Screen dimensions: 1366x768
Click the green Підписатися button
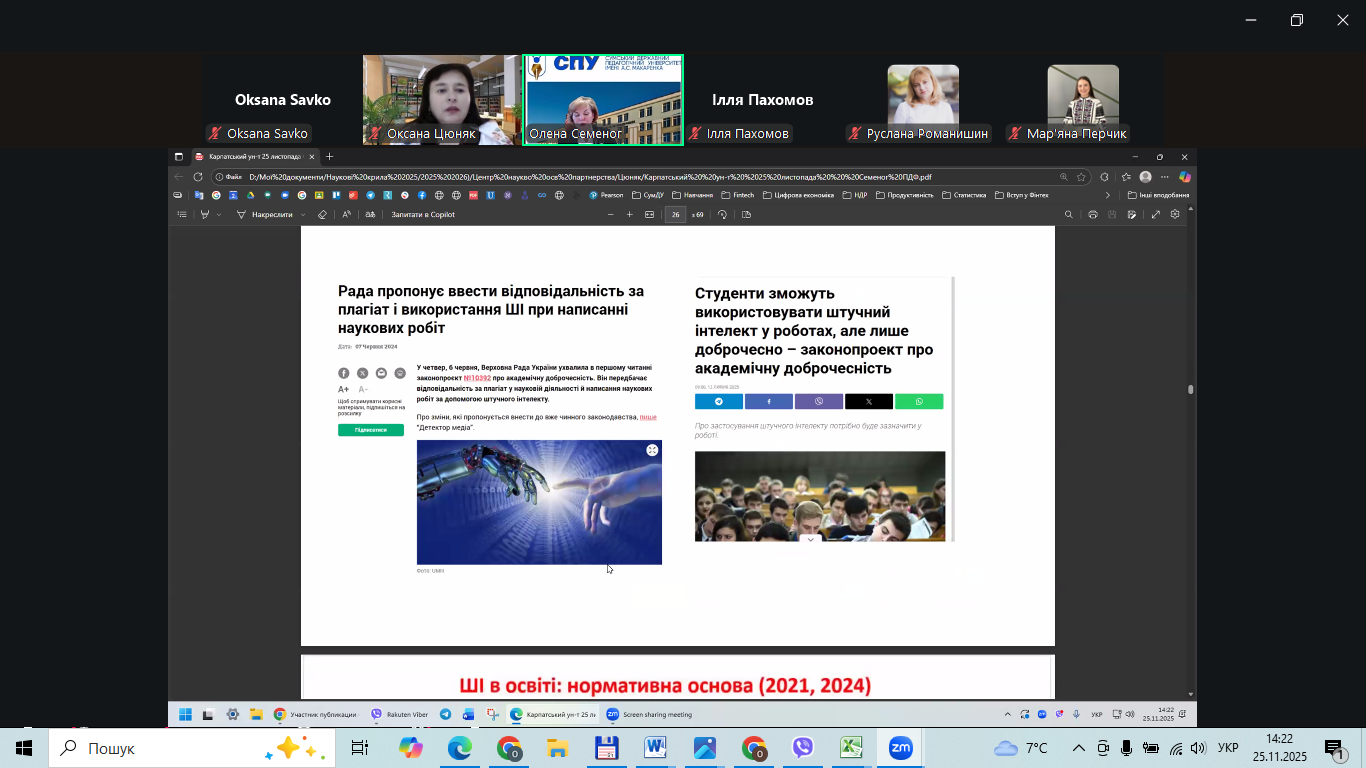[371, 430]
